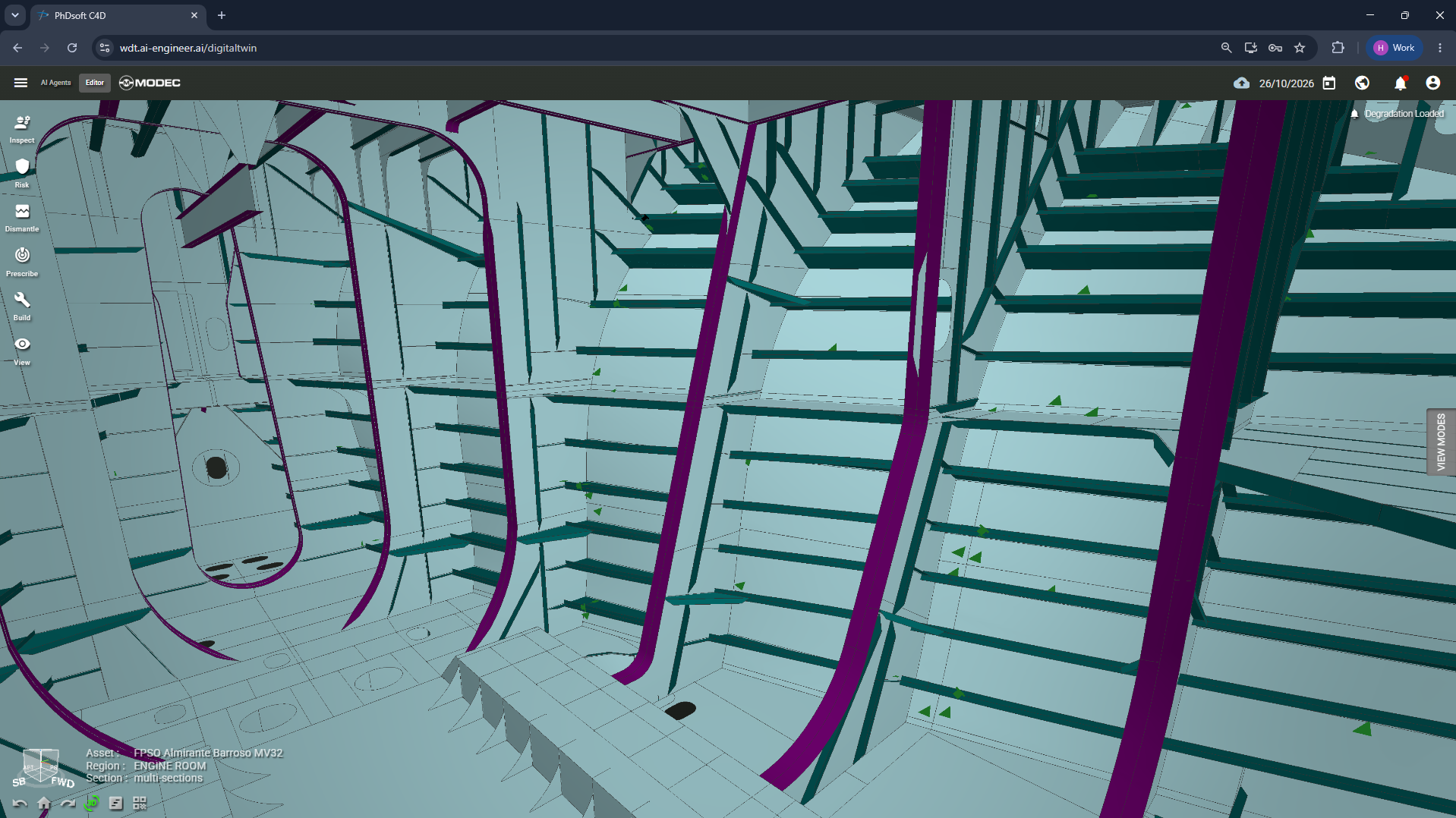Click the redo view arrow

[68, 803]
